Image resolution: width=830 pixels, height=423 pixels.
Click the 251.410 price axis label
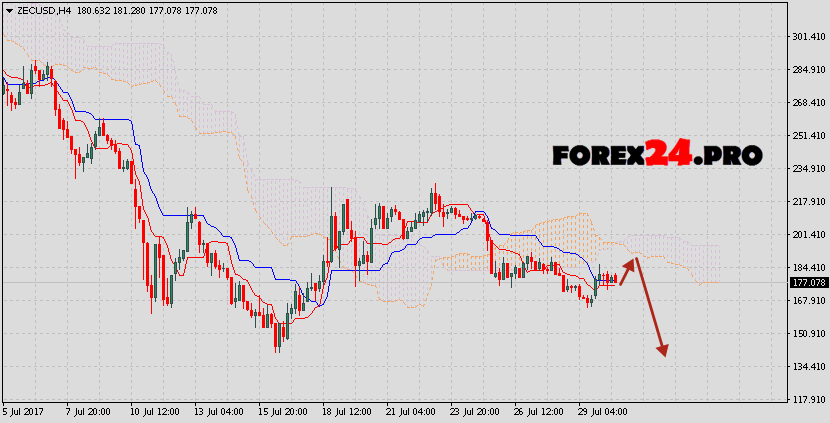(x=808, y=136)
